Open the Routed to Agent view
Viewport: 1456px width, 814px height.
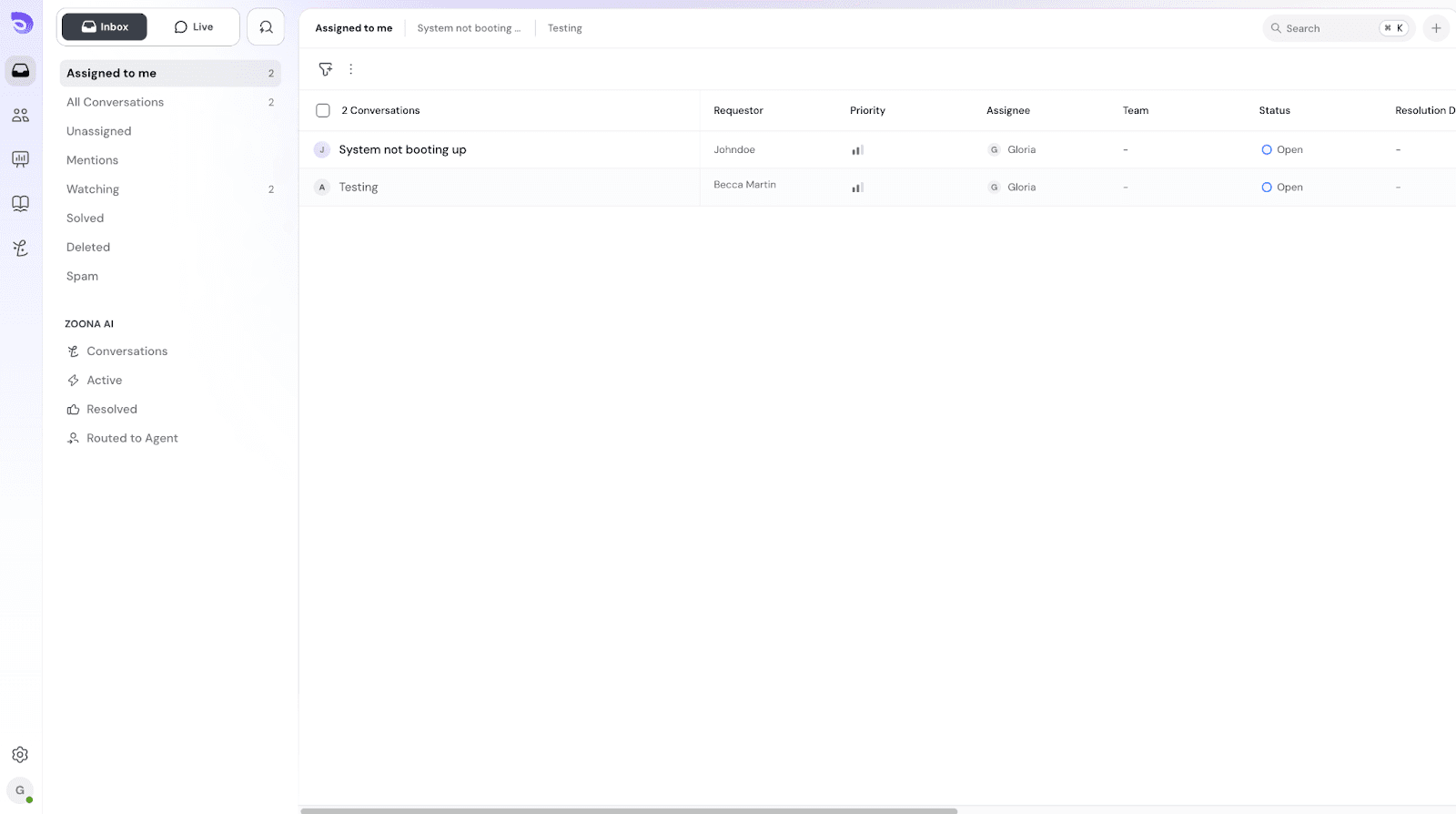pos(132,438)
